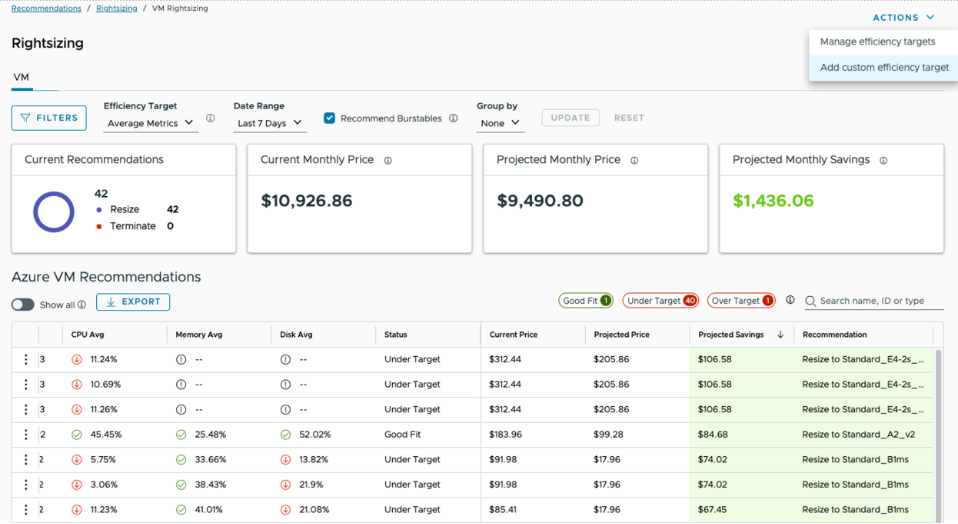This screenshot has height=524, width=958.
Task: Toggle the Under Target filter badge
Action: pyautogui.click(x=660, y=300)
